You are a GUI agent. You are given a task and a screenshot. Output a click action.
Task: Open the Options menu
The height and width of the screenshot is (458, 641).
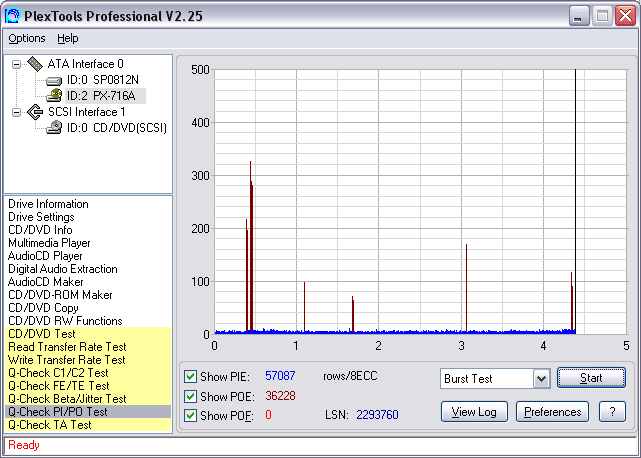(x=27, y=38)
